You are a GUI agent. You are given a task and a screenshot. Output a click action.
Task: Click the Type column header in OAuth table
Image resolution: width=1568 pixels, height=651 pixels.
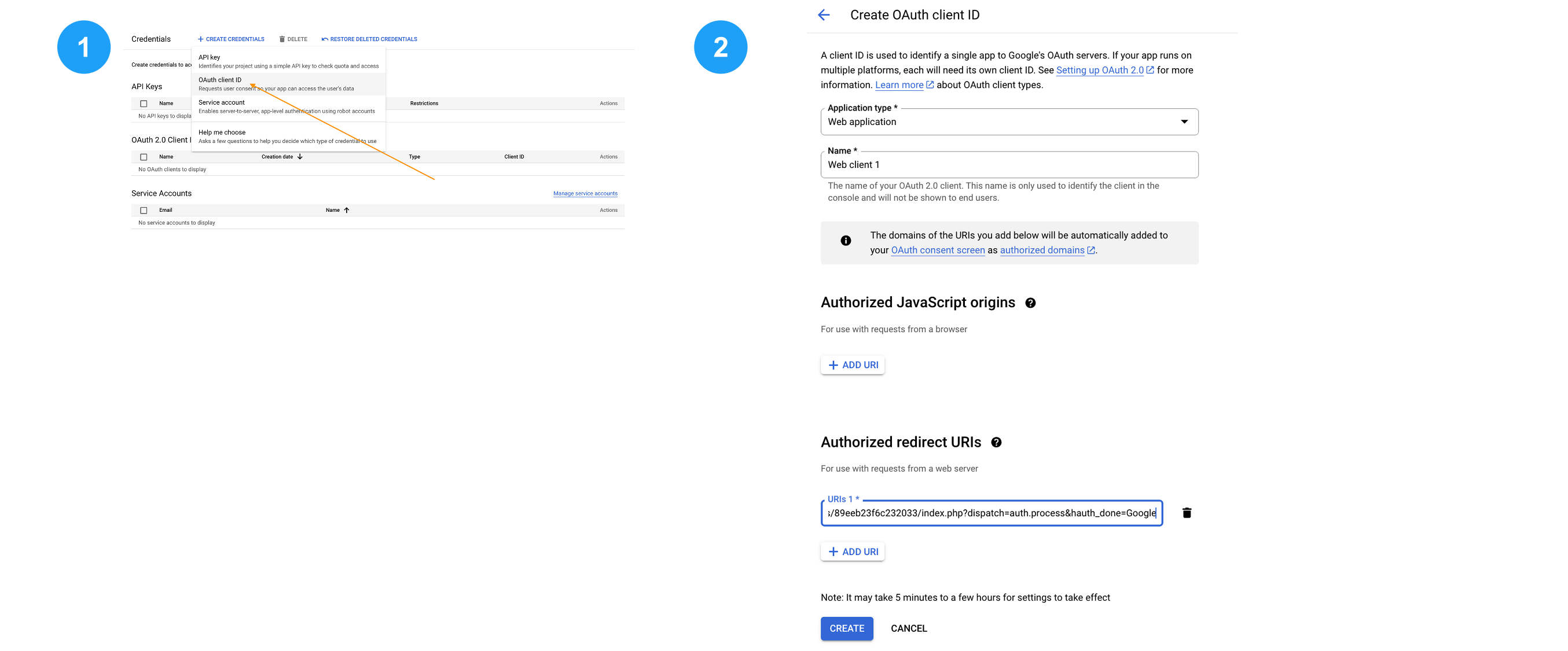[414, 157]
